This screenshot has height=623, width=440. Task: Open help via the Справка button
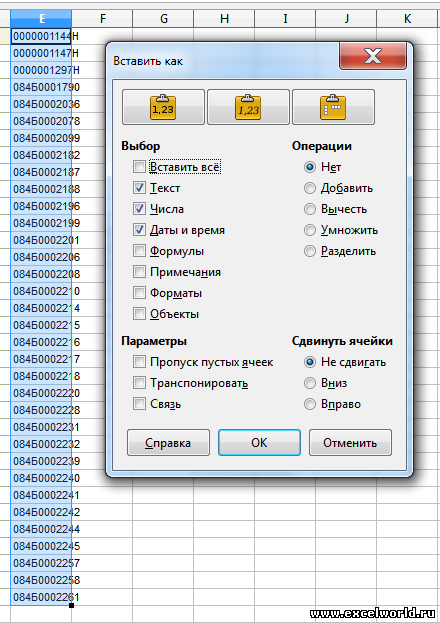coord(168,443)
